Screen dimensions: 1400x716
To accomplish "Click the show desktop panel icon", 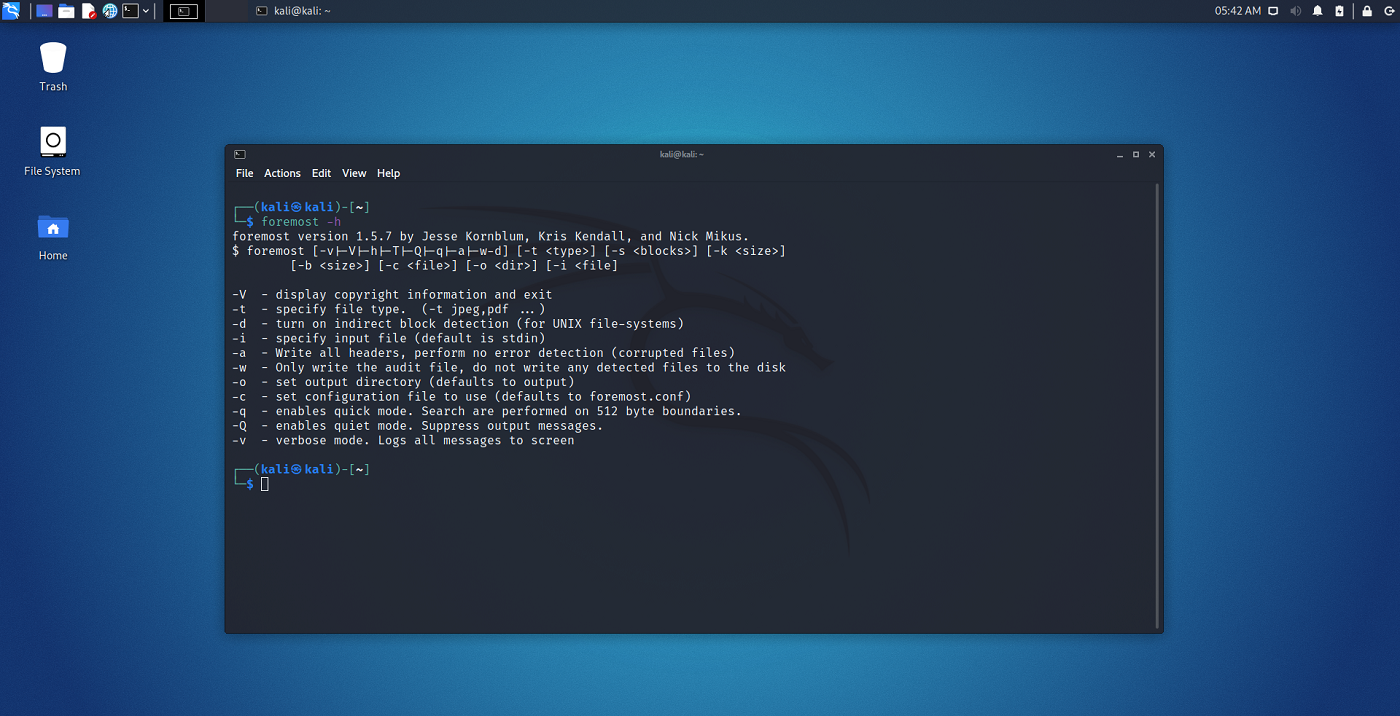I will click(x=44, y=11).
